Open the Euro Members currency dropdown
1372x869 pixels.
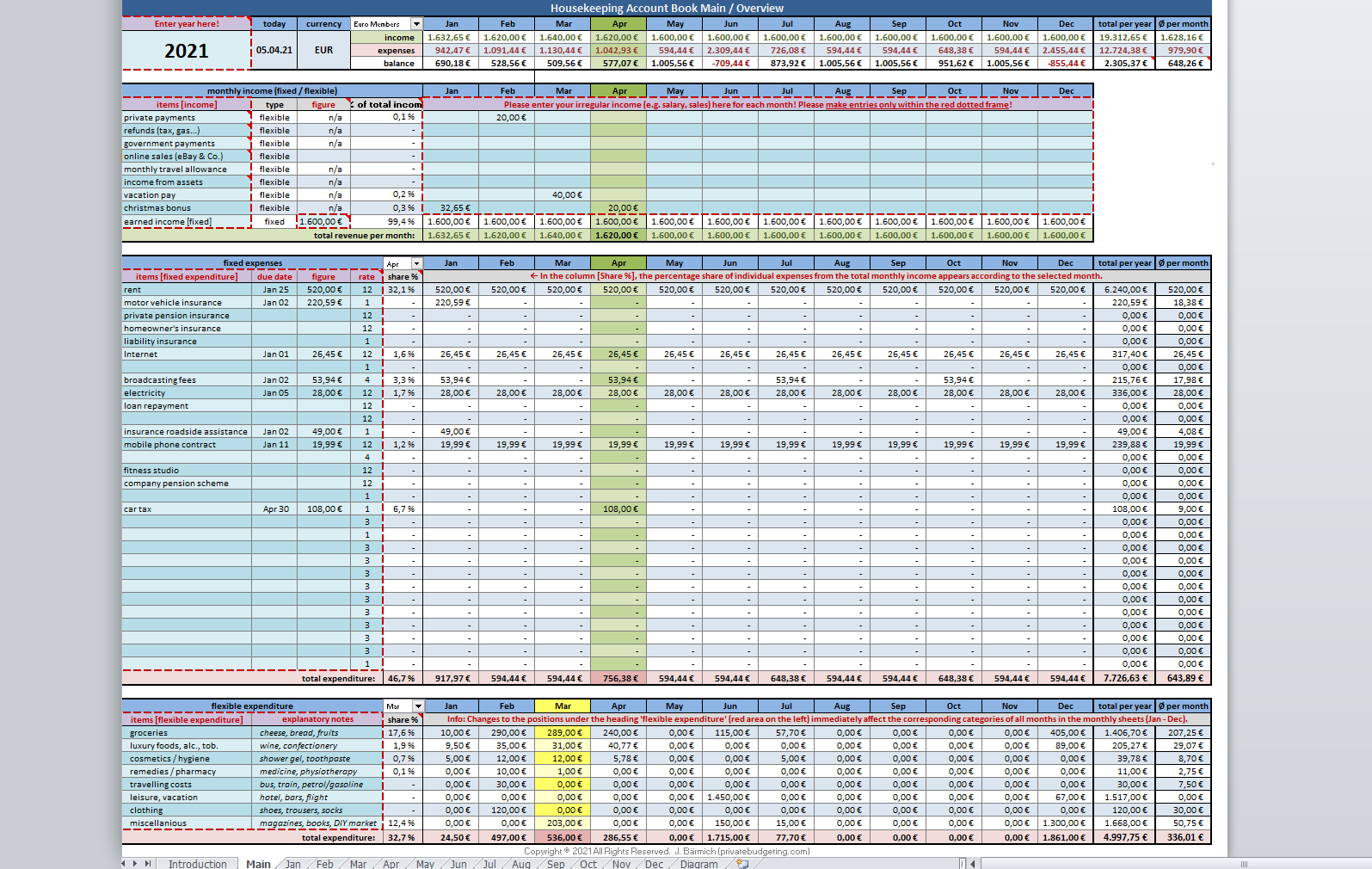416,24
